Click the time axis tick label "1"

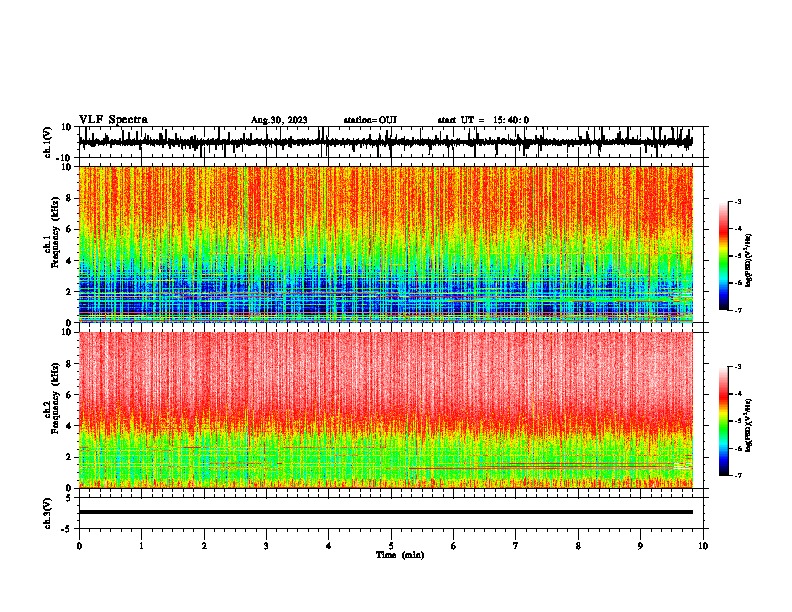point(141,546)
